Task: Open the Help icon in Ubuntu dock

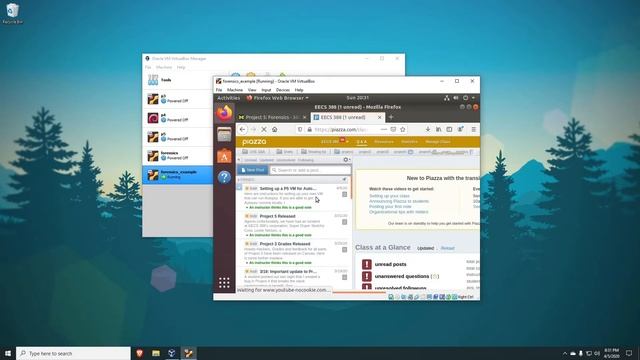Action: tap(224, 177)
